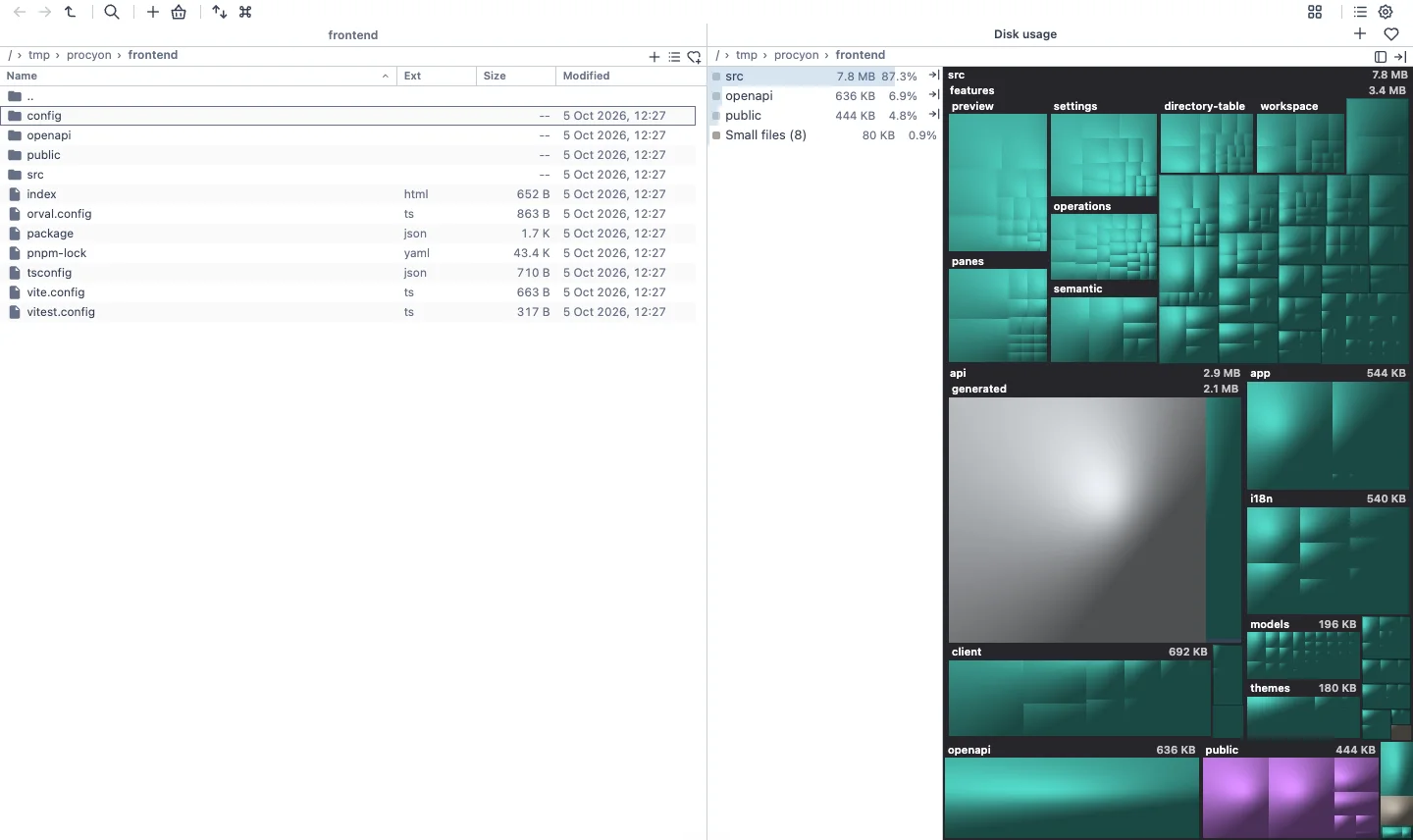Open the settings gear icon

(x=1386, y=12)
